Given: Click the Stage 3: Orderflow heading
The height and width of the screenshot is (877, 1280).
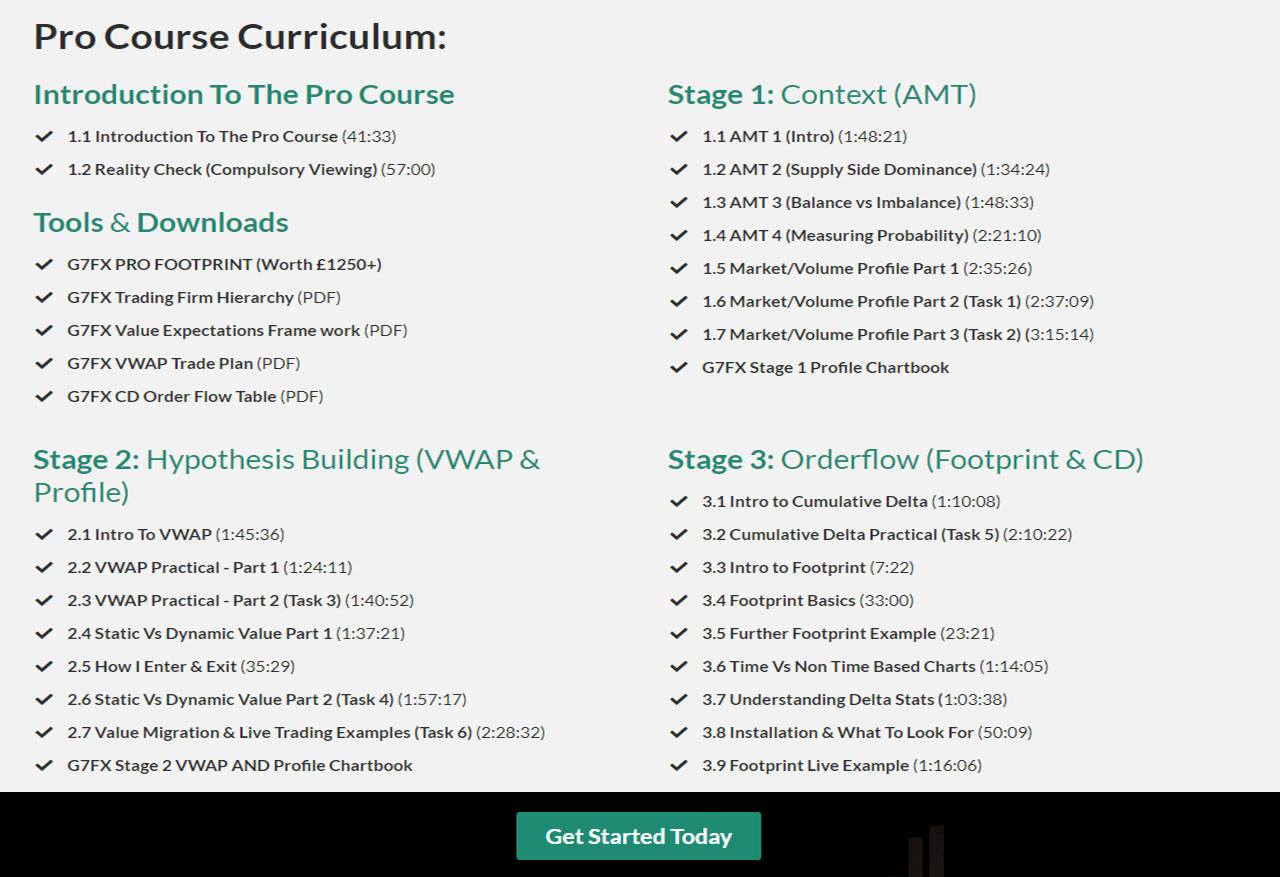Looking at the screenshot, I should pos(905,459).
